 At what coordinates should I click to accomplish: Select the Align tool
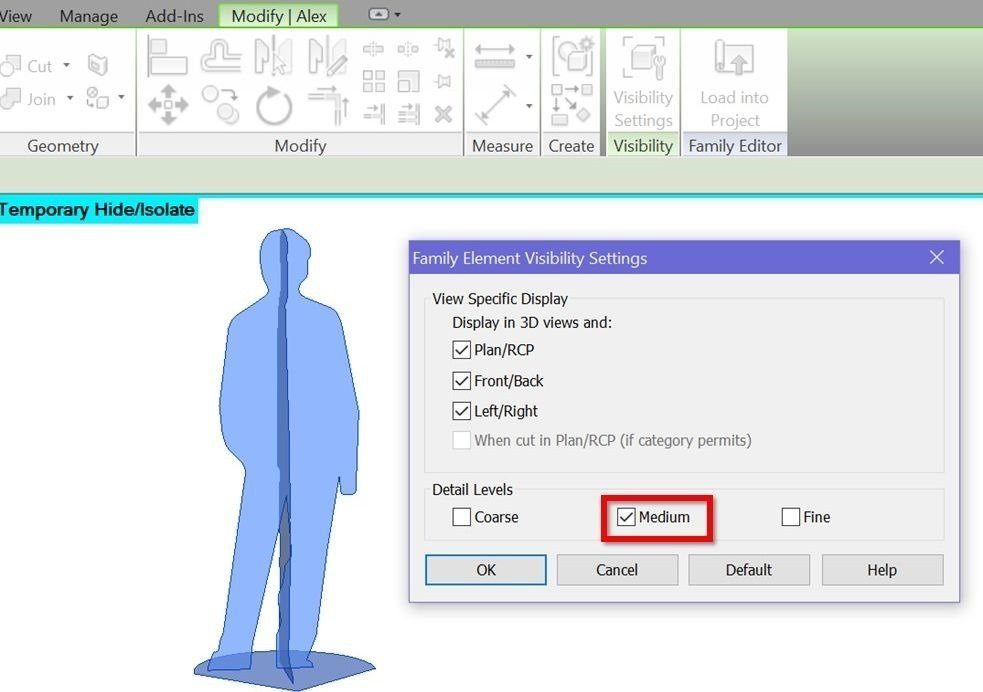pos(167,57)
